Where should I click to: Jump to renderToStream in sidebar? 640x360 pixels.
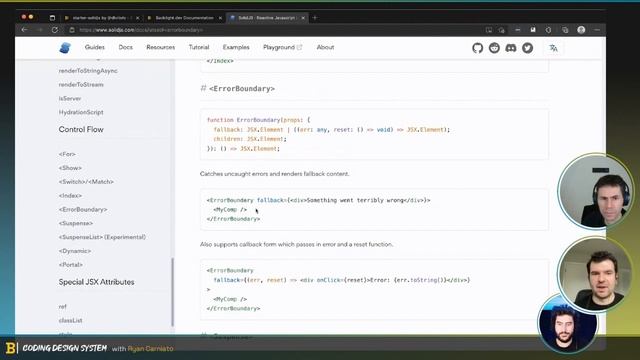[81, 84]
